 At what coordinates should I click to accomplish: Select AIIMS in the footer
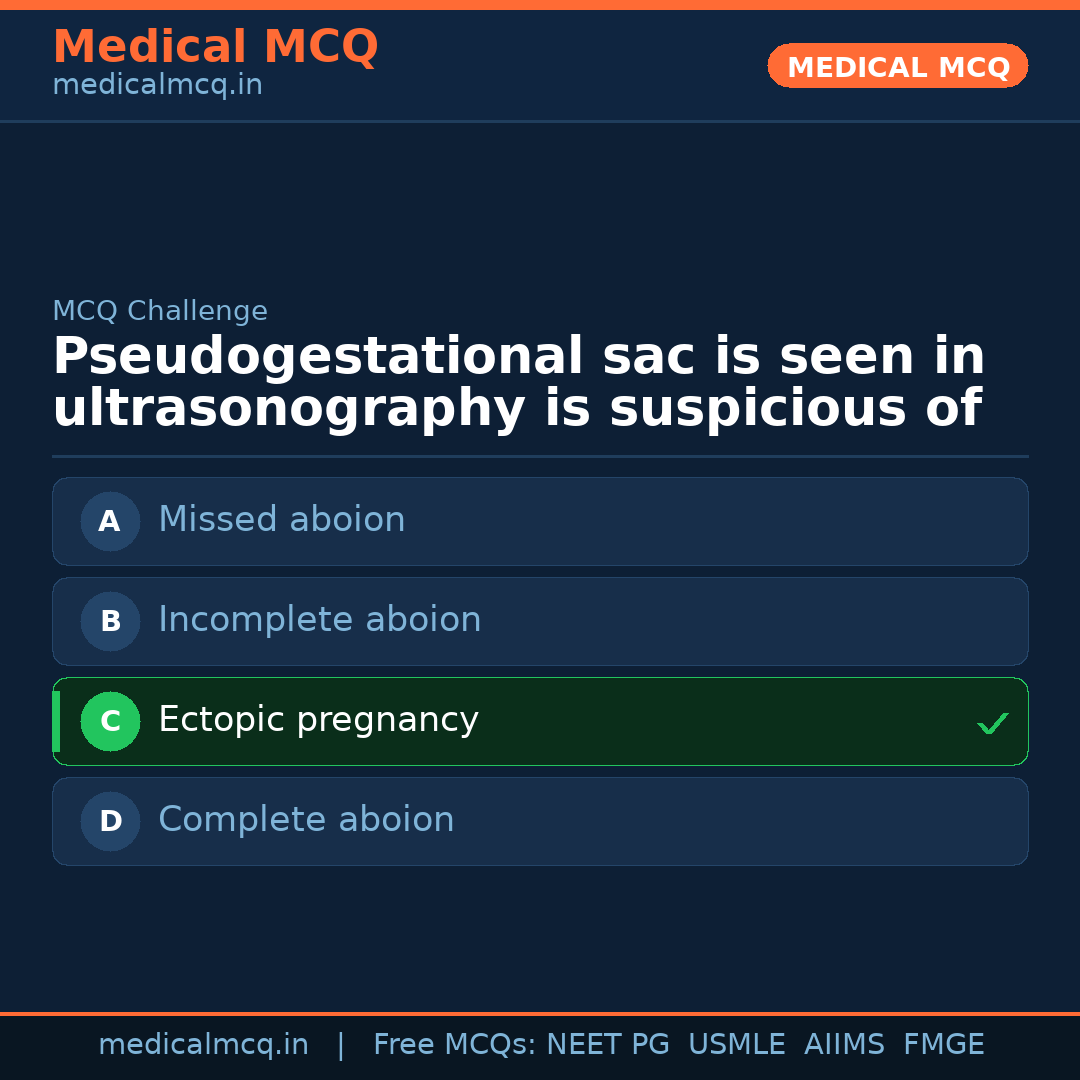click(x=844, y=1045)
